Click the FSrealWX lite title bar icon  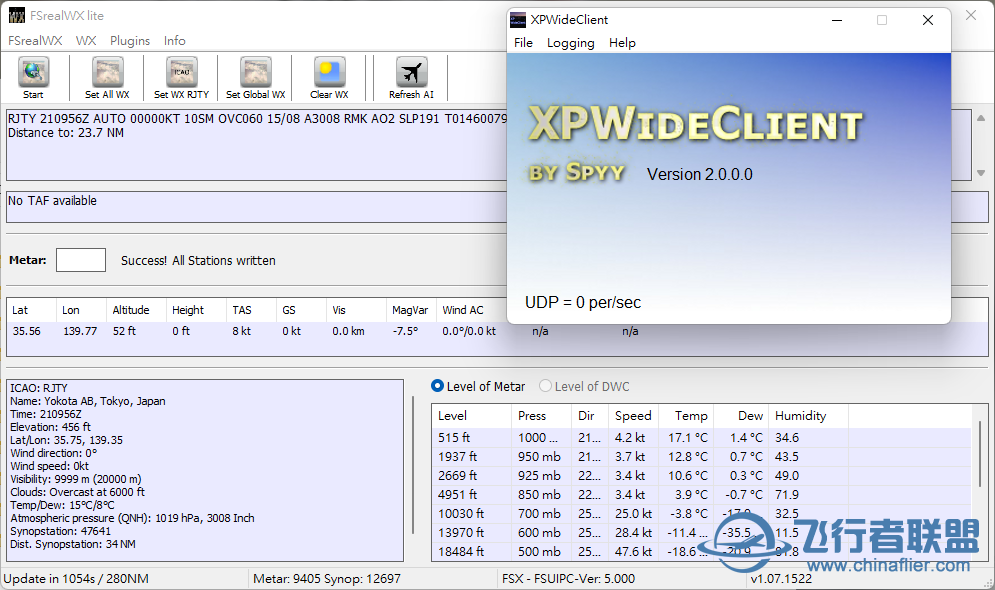click(16, 15)
